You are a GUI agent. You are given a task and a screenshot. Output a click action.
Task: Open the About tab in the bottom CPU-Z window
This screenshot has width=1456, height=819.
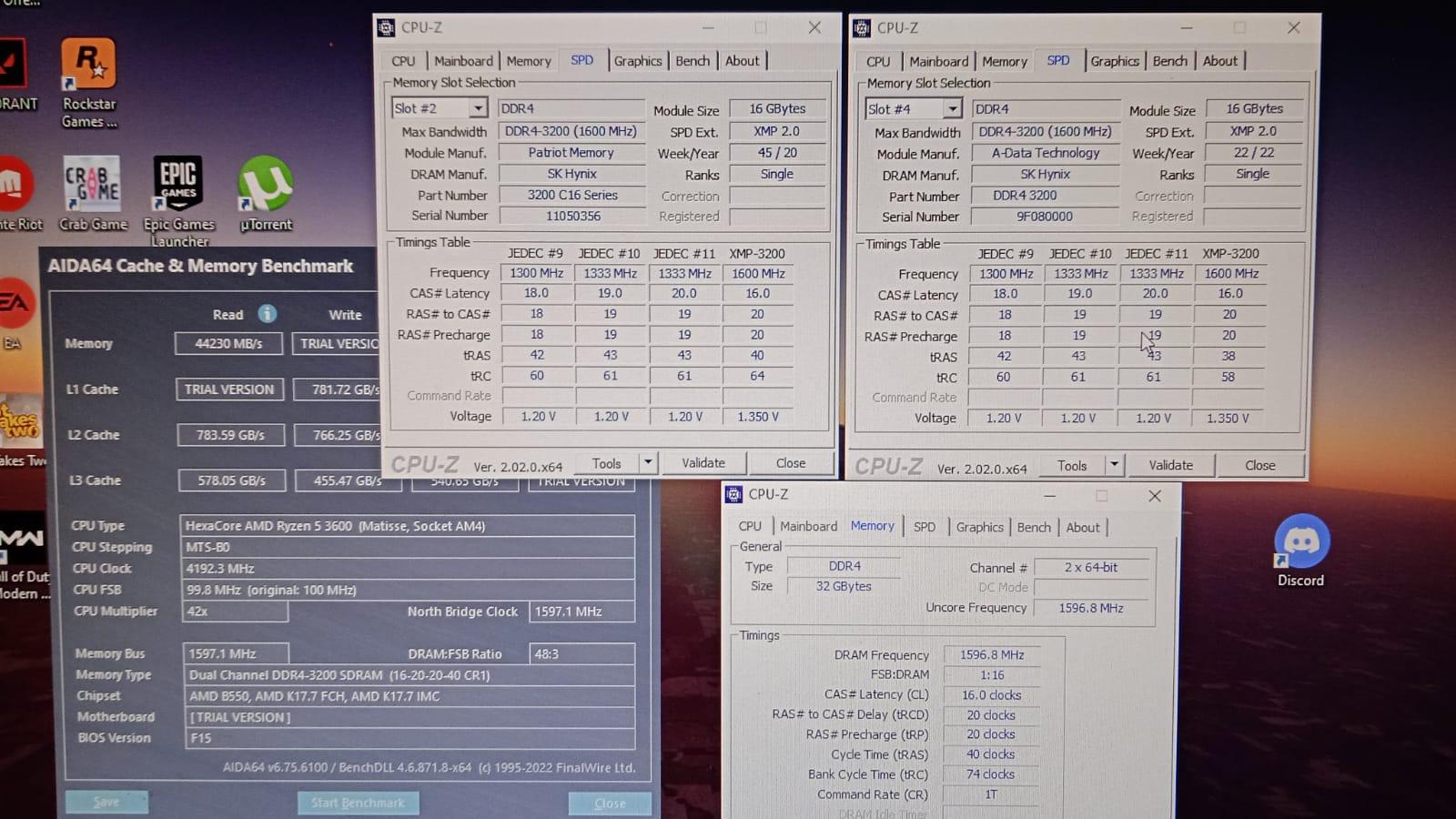pos(1083,527)
